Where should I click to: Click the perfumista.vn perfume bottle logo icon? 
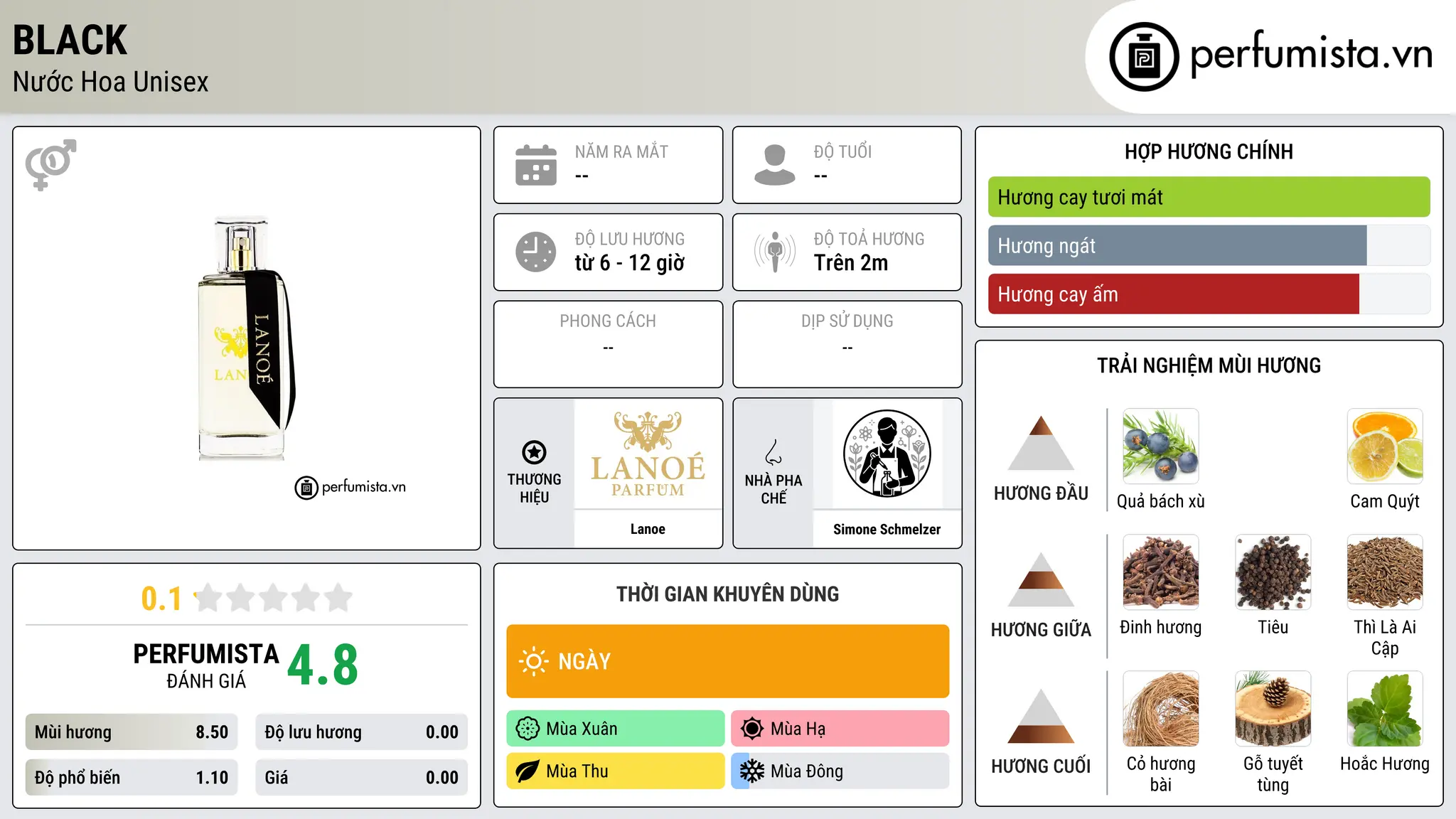tap(1144, 57)
